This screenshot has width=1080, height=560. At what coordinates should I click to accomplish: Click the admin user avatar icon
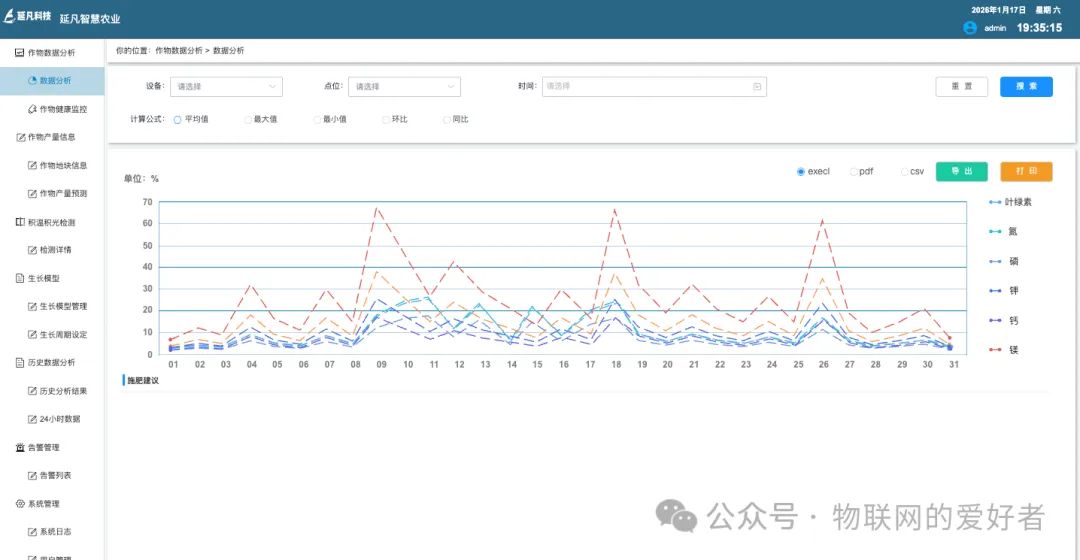970,28
